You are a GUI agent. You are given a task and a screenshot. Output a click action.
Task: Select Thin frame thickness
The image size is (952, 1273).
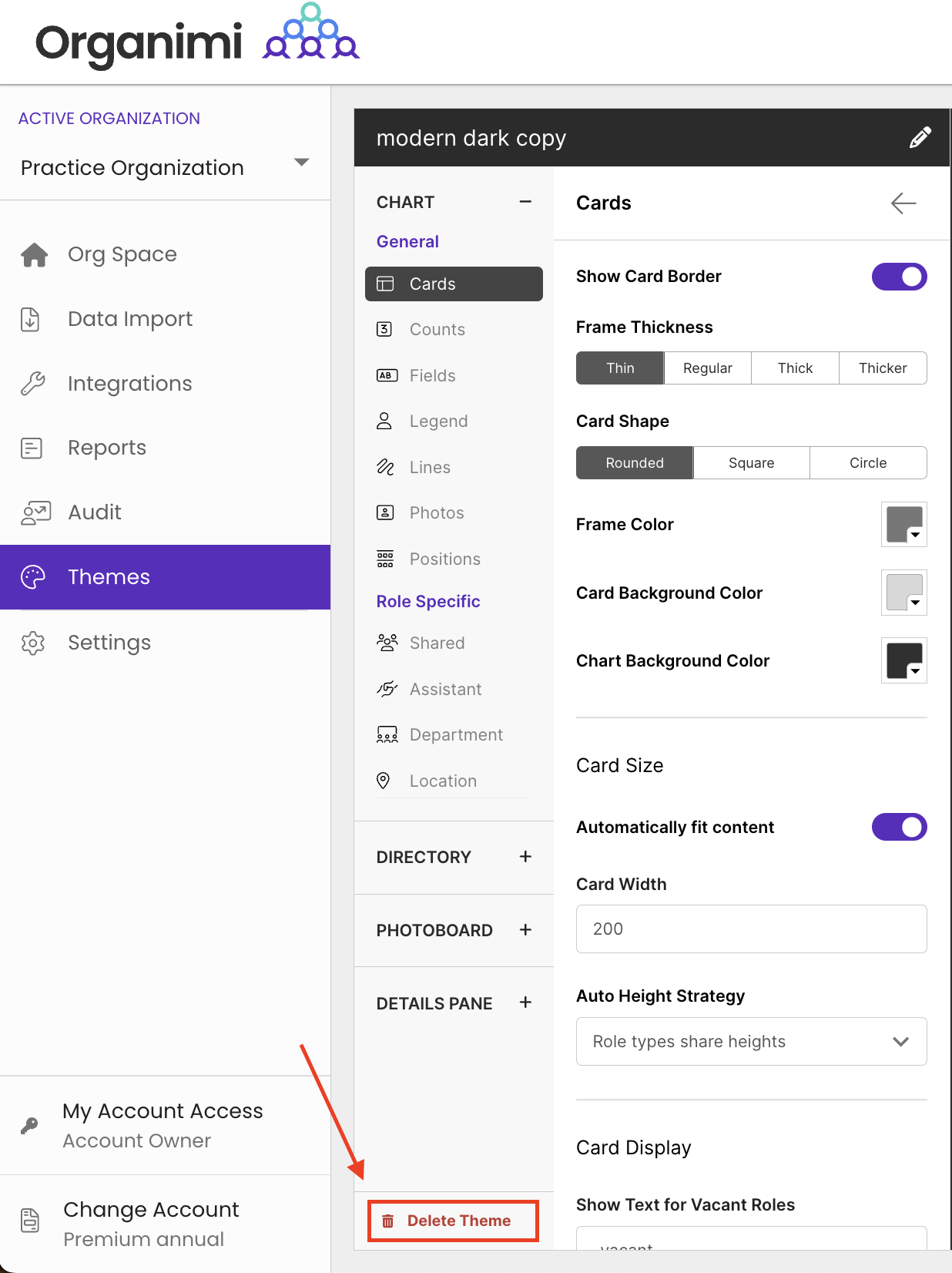(x=620, y=368)
